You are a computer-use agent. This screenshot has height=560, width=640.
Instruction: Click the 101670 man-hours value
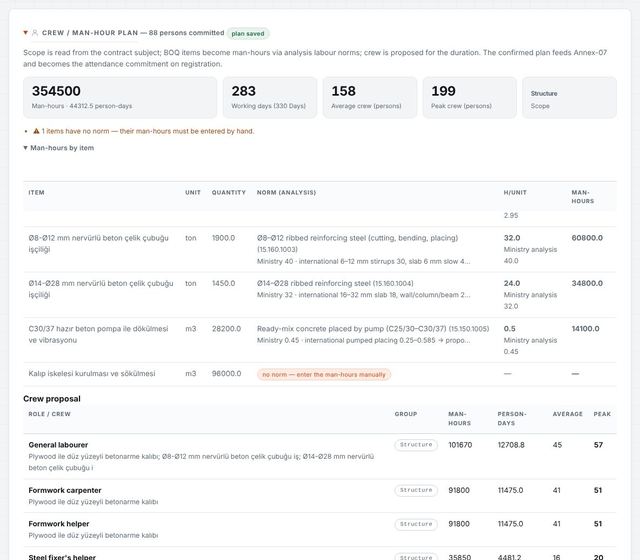point(460,445)
